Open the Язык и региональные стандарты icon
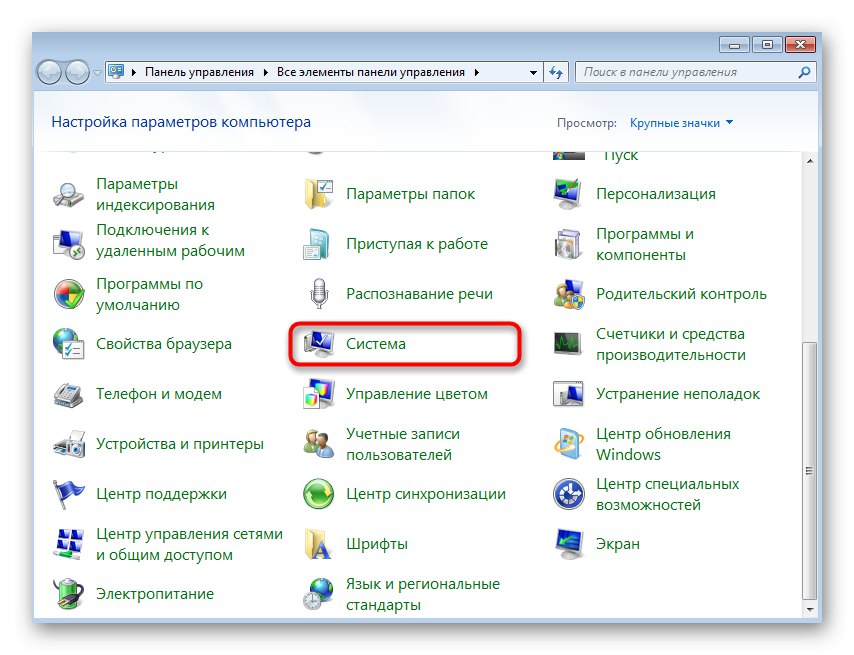 [319, 593]
